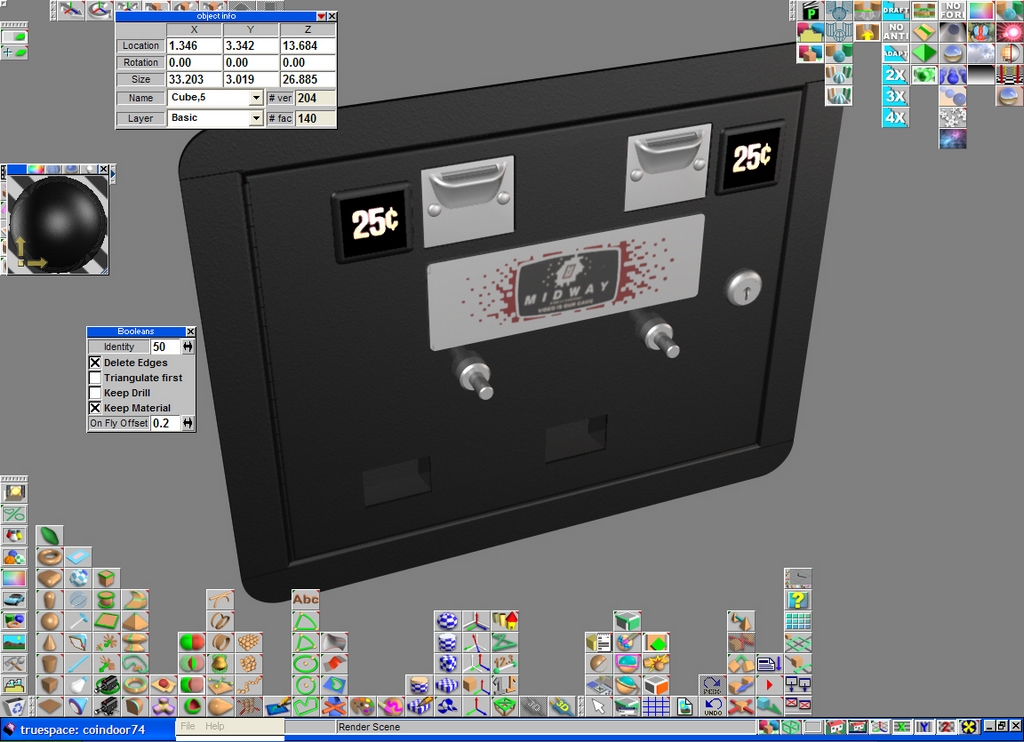
Task: Click the recycle bin delete icon
Action: [x=14, y=707]
